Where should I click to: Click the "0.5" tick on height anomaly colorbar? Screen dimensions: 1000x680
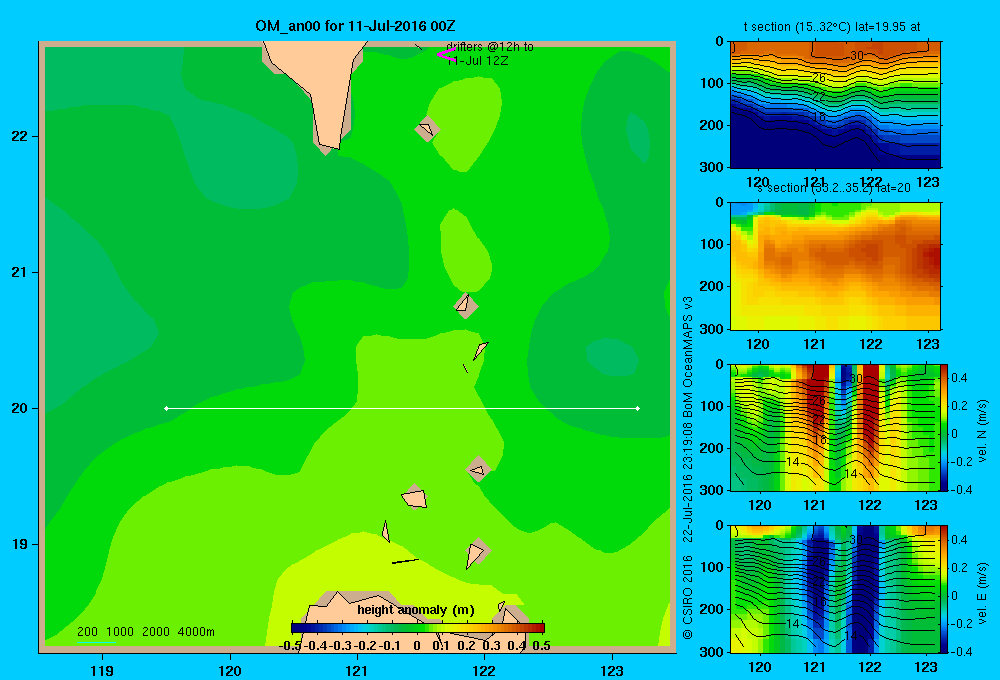pyautogui.click(x=541, y=646)
